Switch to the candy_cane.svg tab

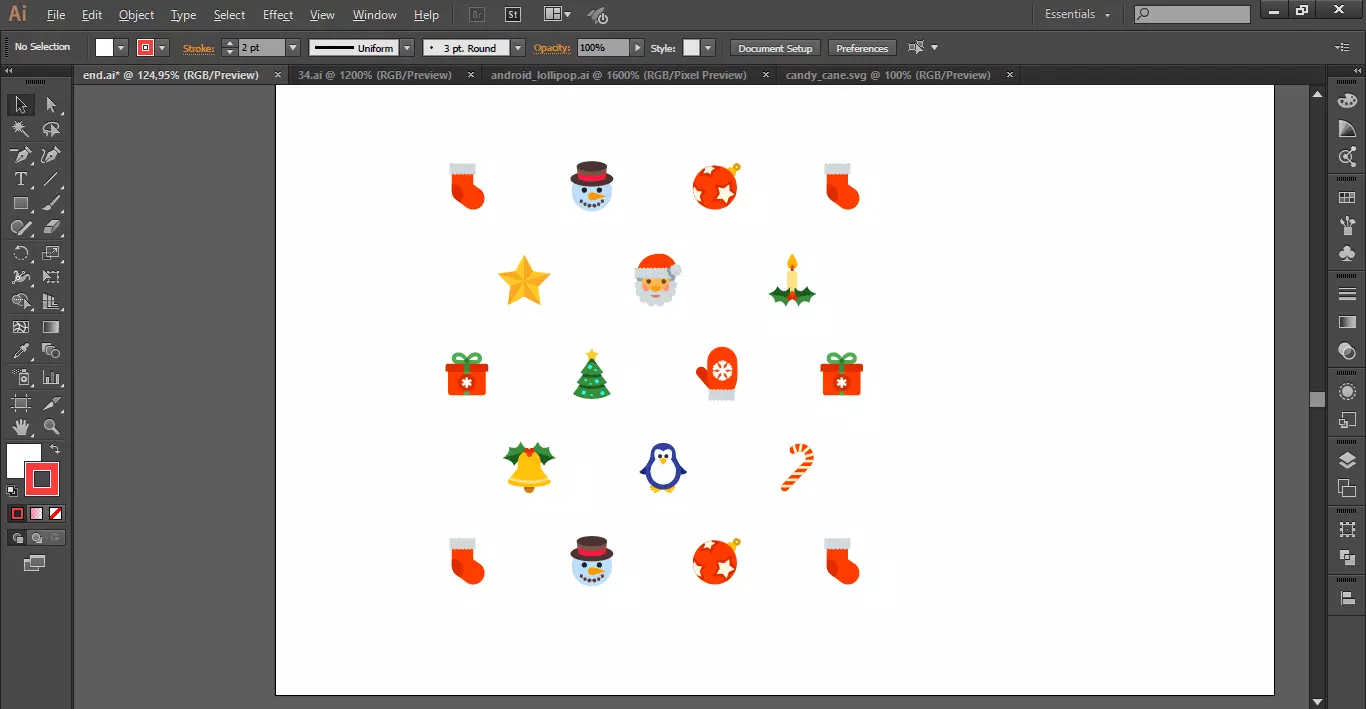coord(888,75)
